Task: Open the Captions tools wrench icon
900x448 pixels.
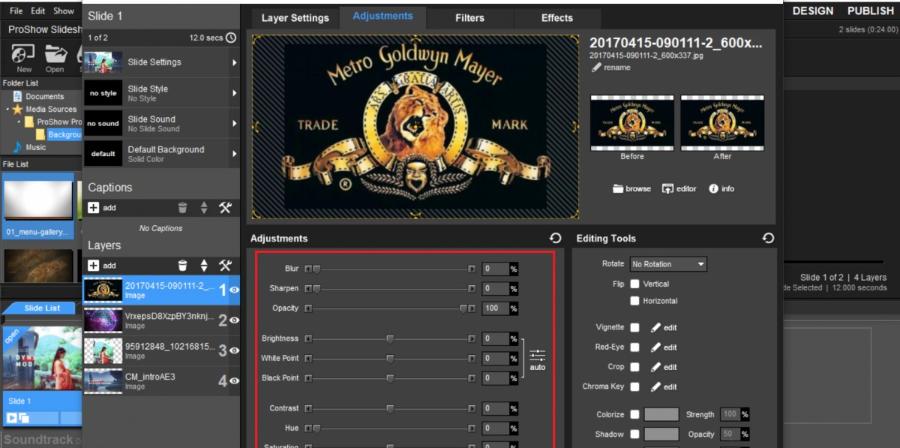Action: [x=225, y=208]
